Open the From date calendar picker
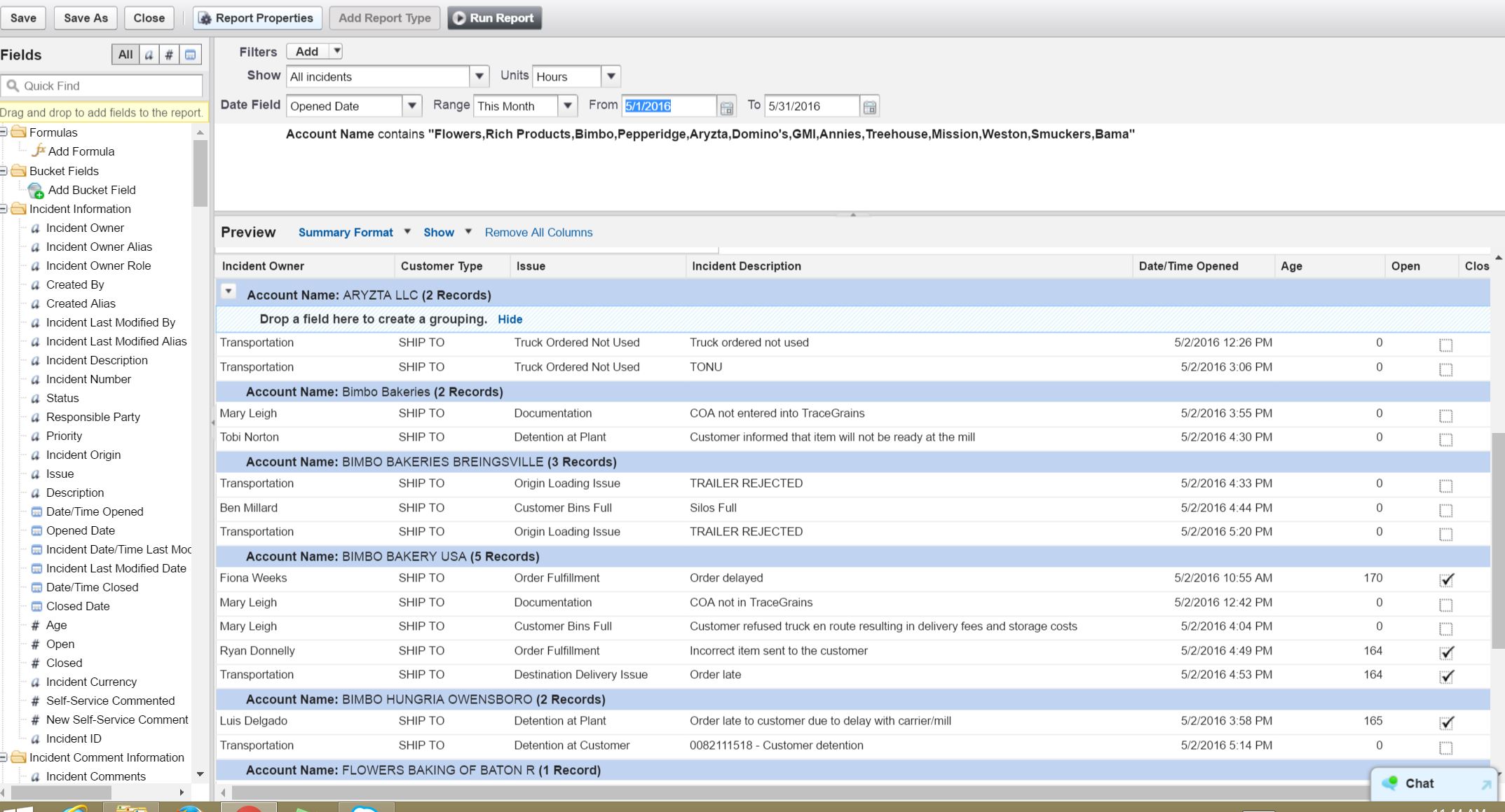Screen dimensions: 1505x812 [x=727, y=107]
